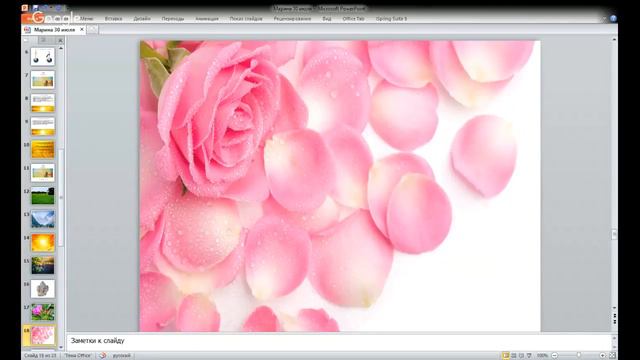Open the Рецензирование tab
The image size is (640, 360).
coord(292,19)
